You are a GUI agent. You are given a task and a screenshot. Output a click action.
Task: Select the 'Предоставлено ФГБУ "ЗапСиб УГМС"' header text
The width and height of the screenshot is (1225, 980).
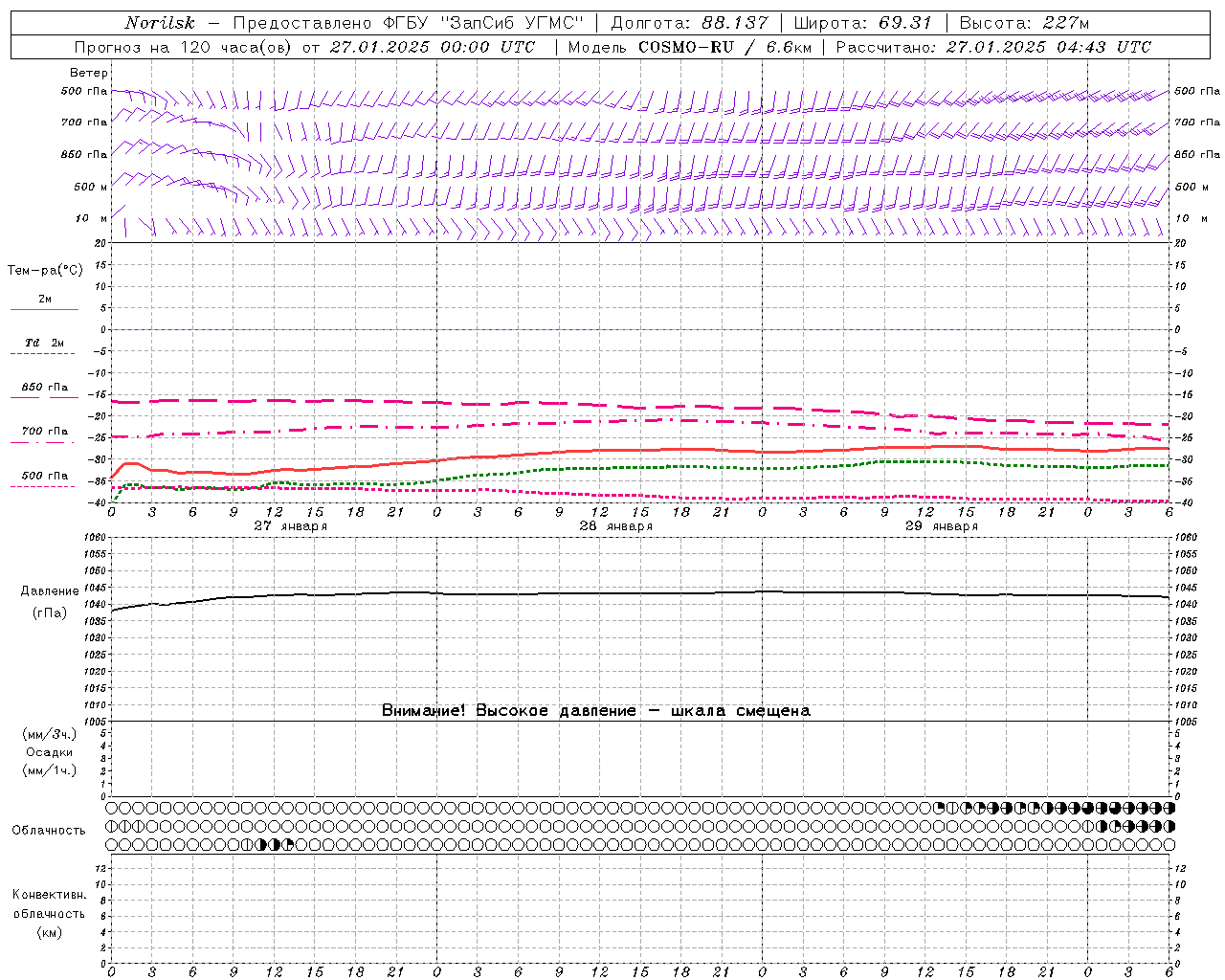click(409, 23)
